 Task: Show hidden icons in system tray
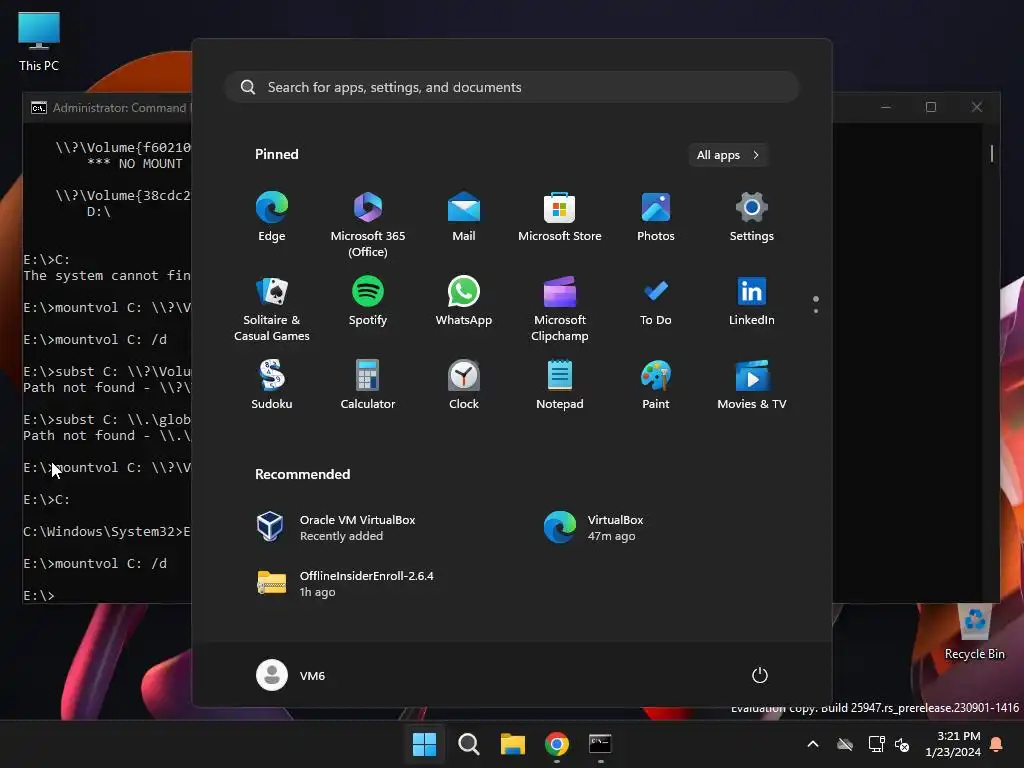813,744
